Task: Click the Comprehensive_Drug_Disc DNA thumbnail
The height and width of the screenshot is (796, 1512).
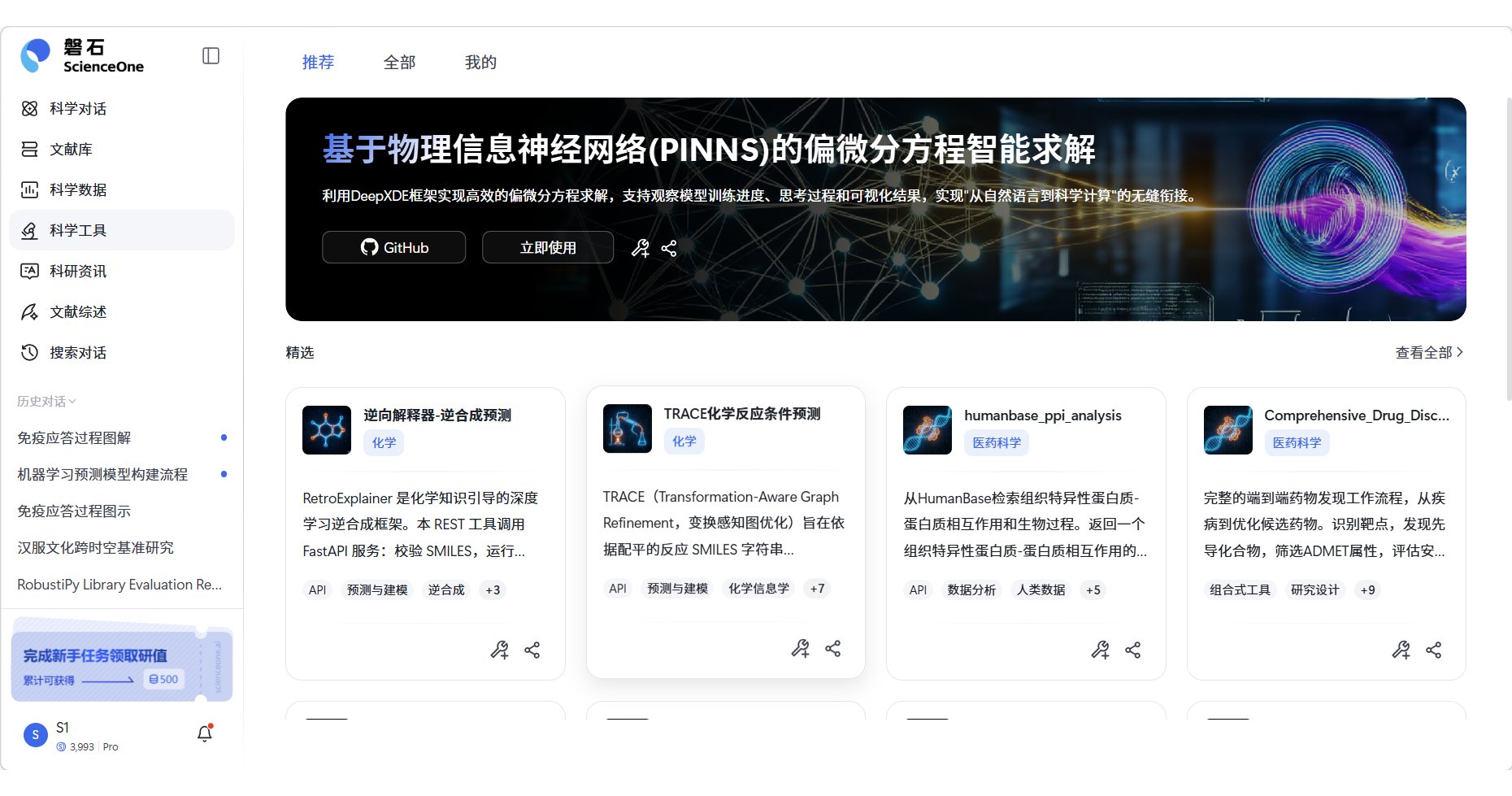Action: coord(1228,429)
